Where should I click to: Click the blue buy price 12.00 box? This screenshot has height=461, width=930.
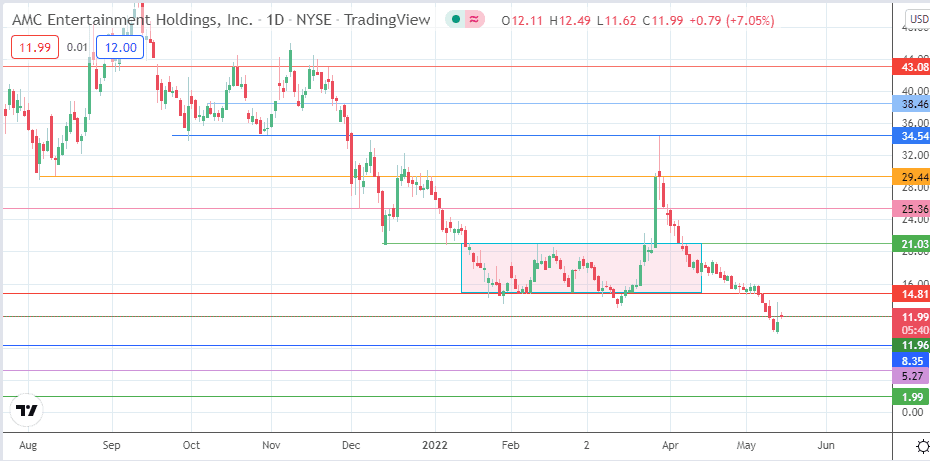coord(120,47)
